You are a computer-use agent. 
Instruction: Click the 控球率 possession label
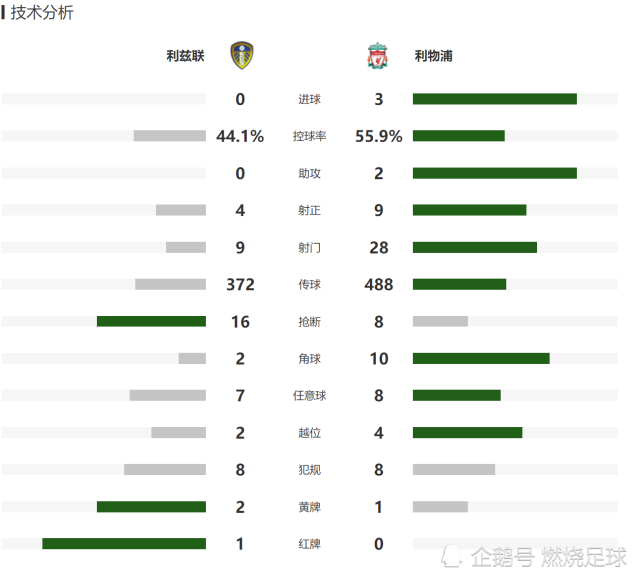(x=309, y=136)
